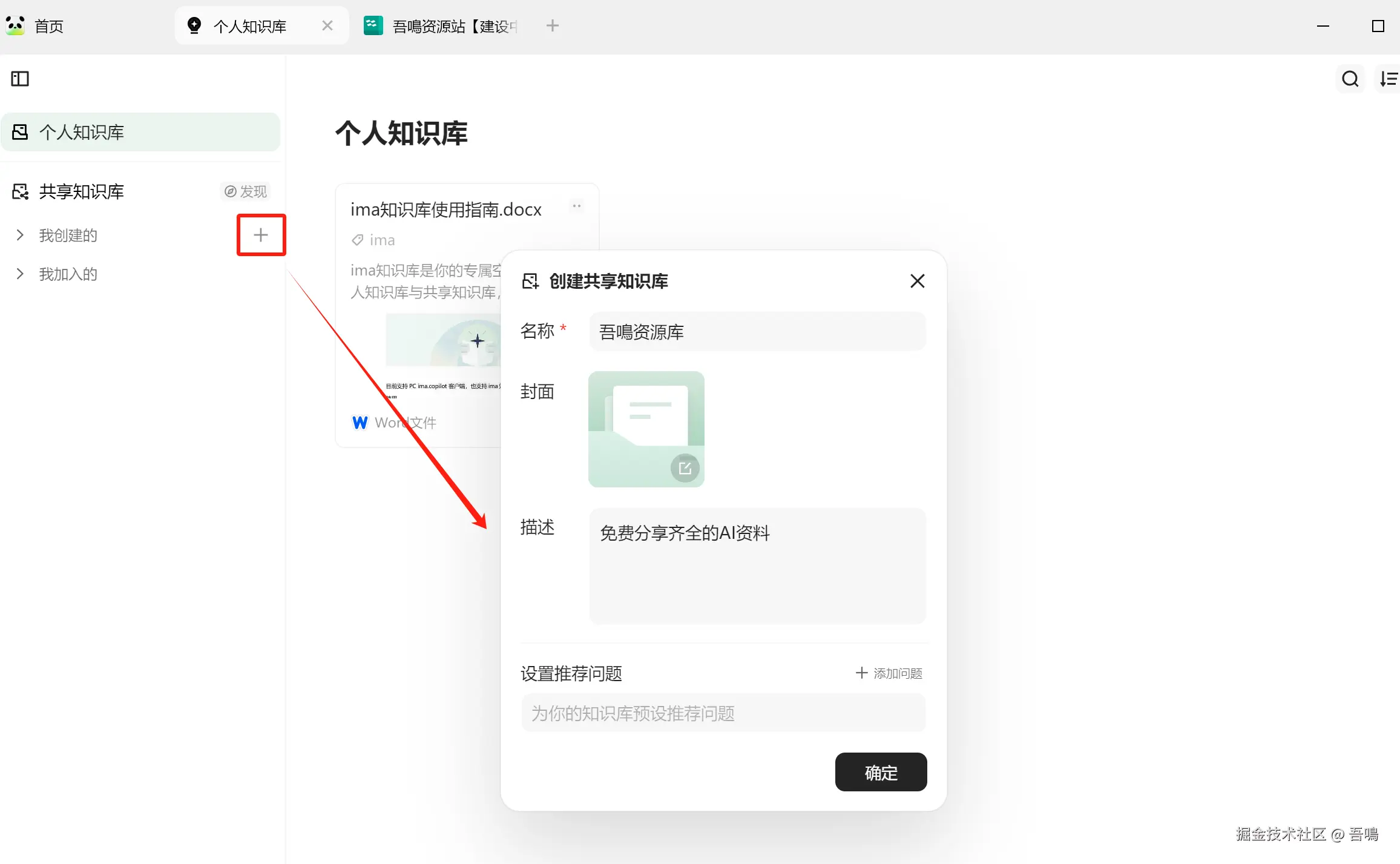Image resolution: width=1400 pixels, height=864 pixels.
Task: Click the new tab plus icon
Action: point(552,26)
